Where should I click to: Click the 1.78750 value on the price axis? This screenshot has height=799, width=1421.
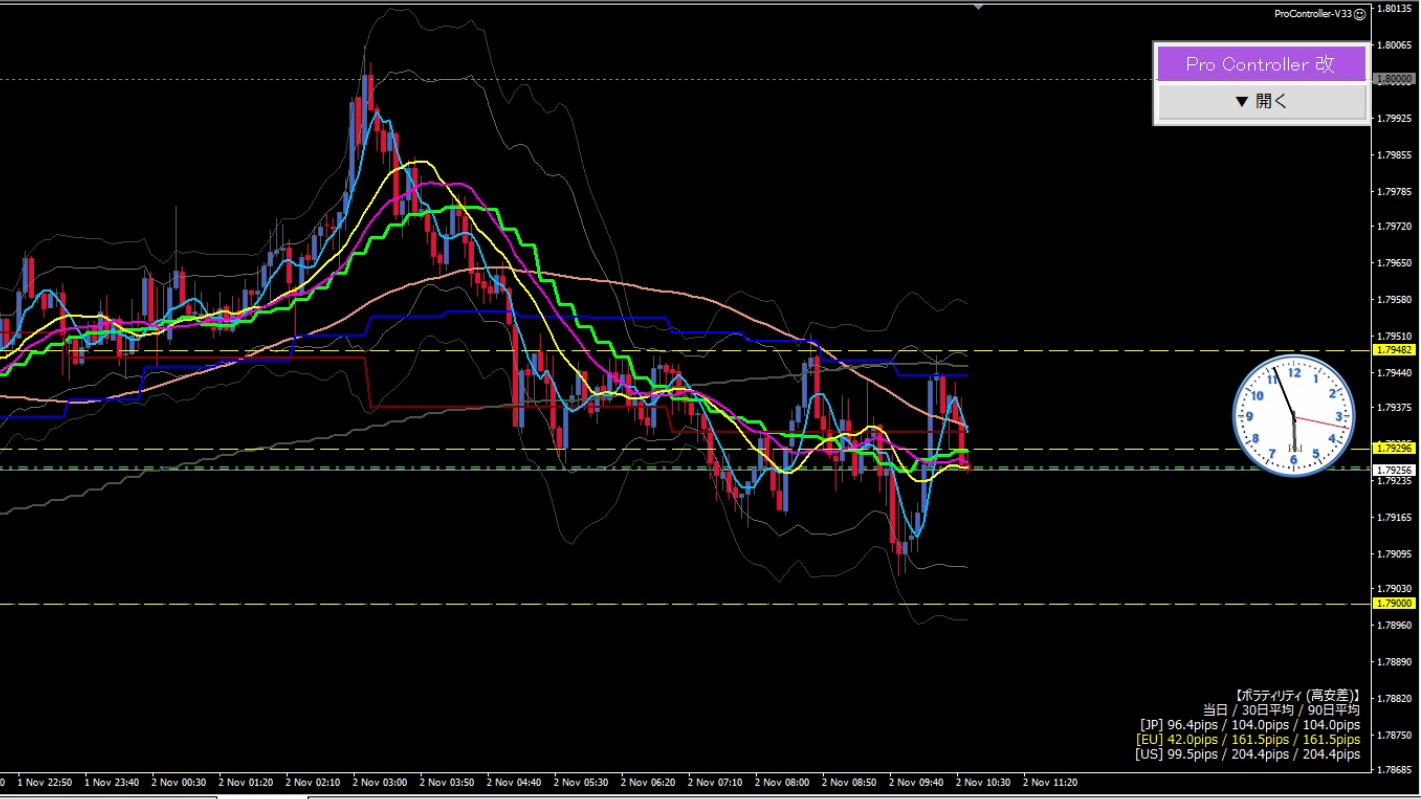pos(1394,734)
